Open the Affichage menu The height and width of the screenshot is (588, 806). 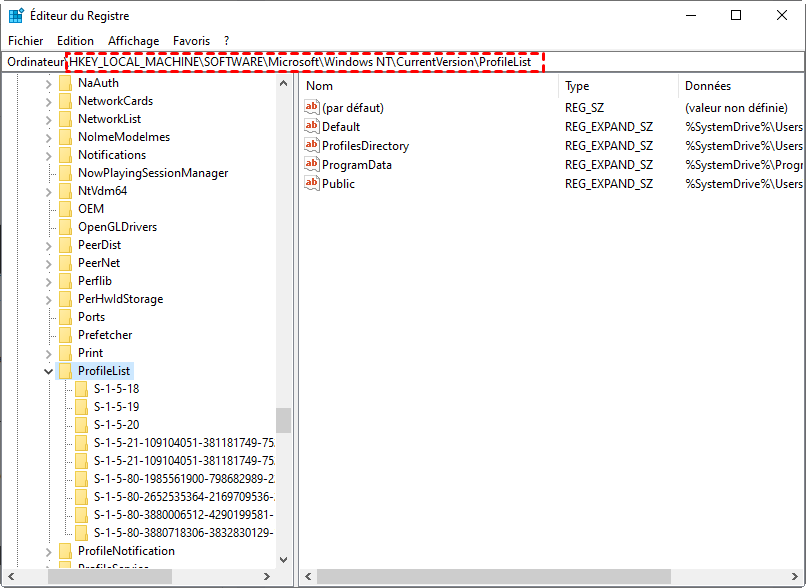pos(134,41)
